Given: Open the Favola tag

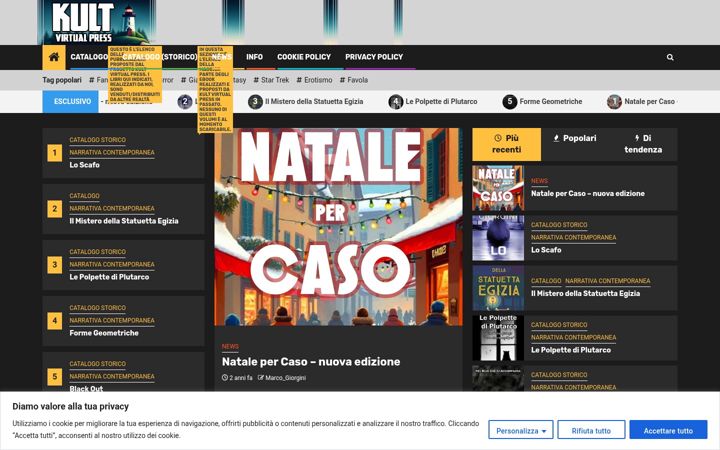Looking at the screenshot, I should pos(354,80).
